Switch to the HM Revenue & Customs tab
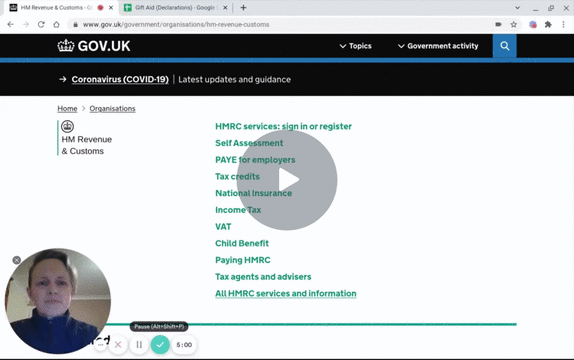This screenshot has width=574, height=360. (x=62, y=8)
